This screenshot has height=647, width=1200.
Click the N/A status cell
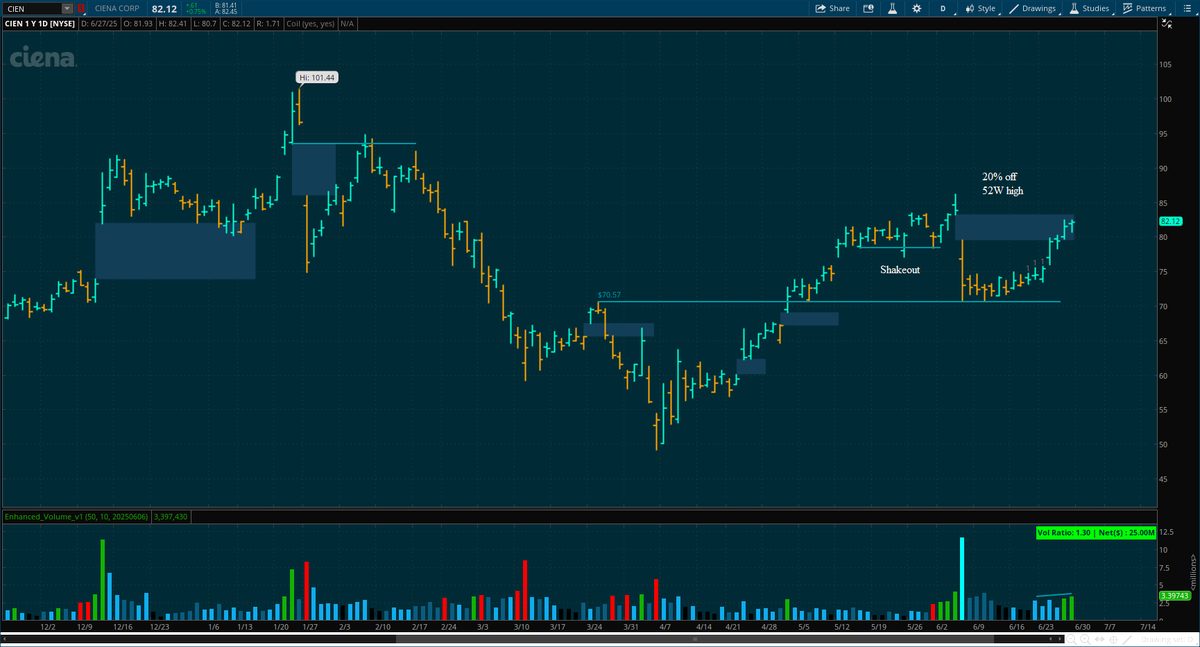pos(346,22)
